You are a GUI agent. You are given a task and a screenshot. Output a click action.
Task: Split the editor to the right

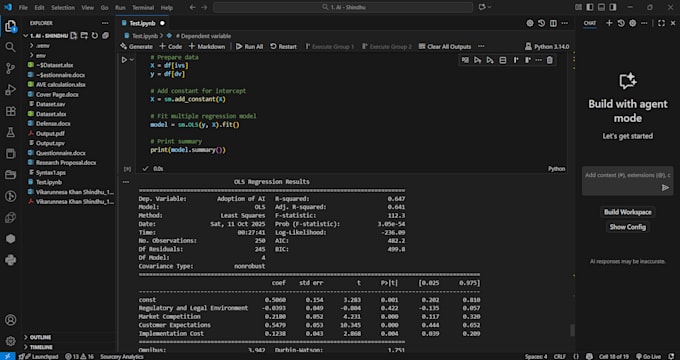[553, 23]
